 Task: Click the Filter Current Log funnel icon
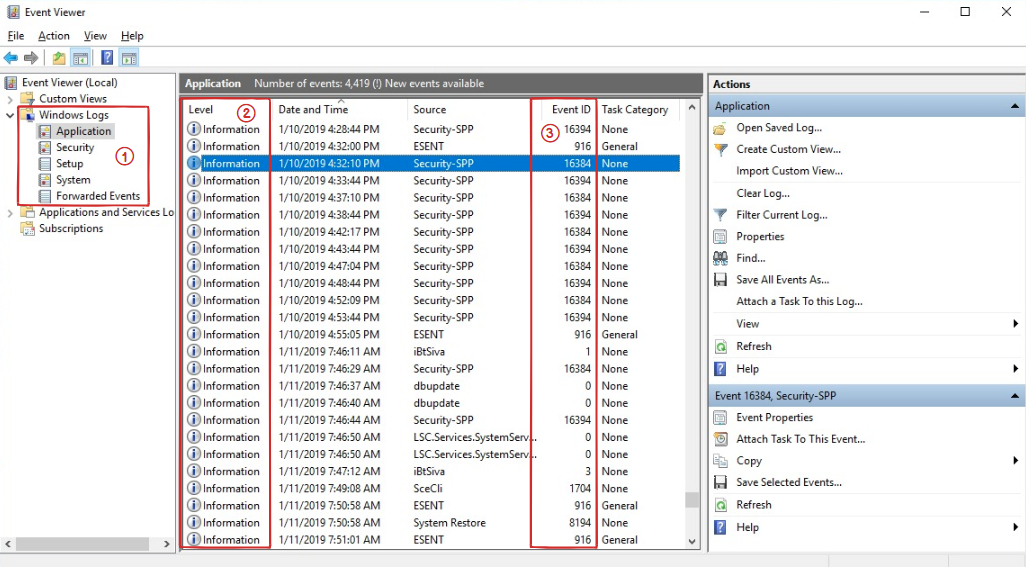[720, 215]
